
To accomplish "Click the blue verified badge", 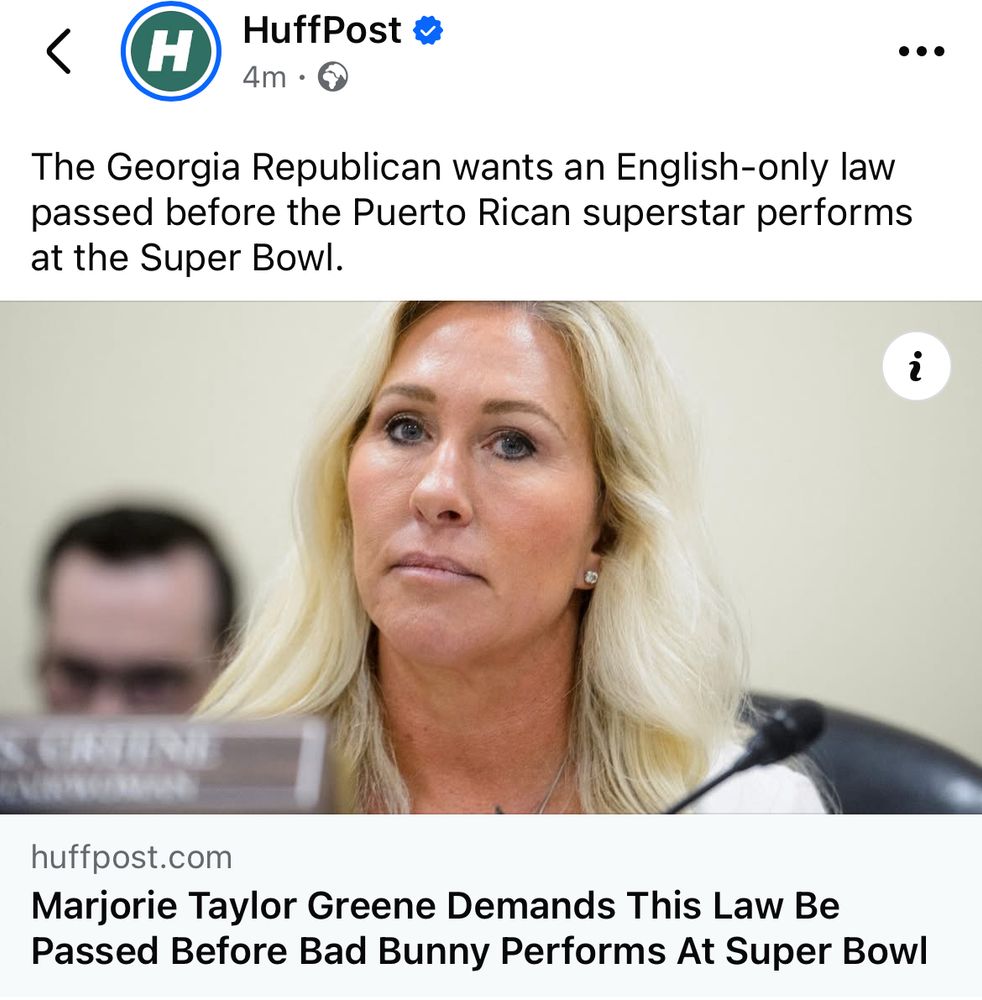I will 428,31.
